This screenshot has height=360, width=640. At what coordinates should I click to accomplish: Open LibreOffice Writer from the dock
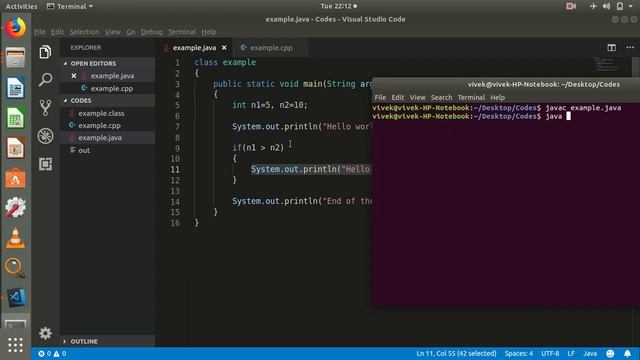pos(15,88)
